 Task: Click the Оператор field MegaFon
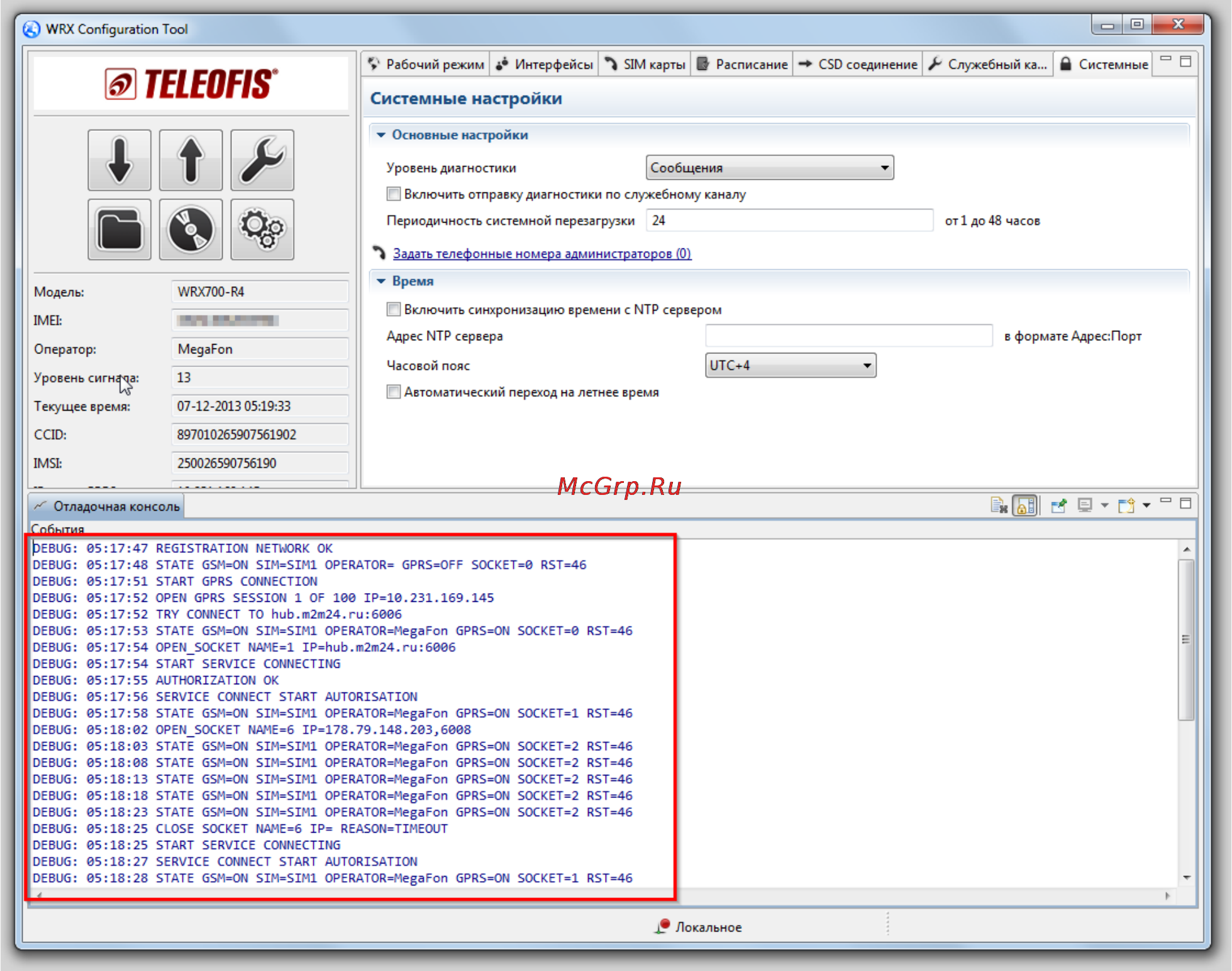[x=260, y=349]
